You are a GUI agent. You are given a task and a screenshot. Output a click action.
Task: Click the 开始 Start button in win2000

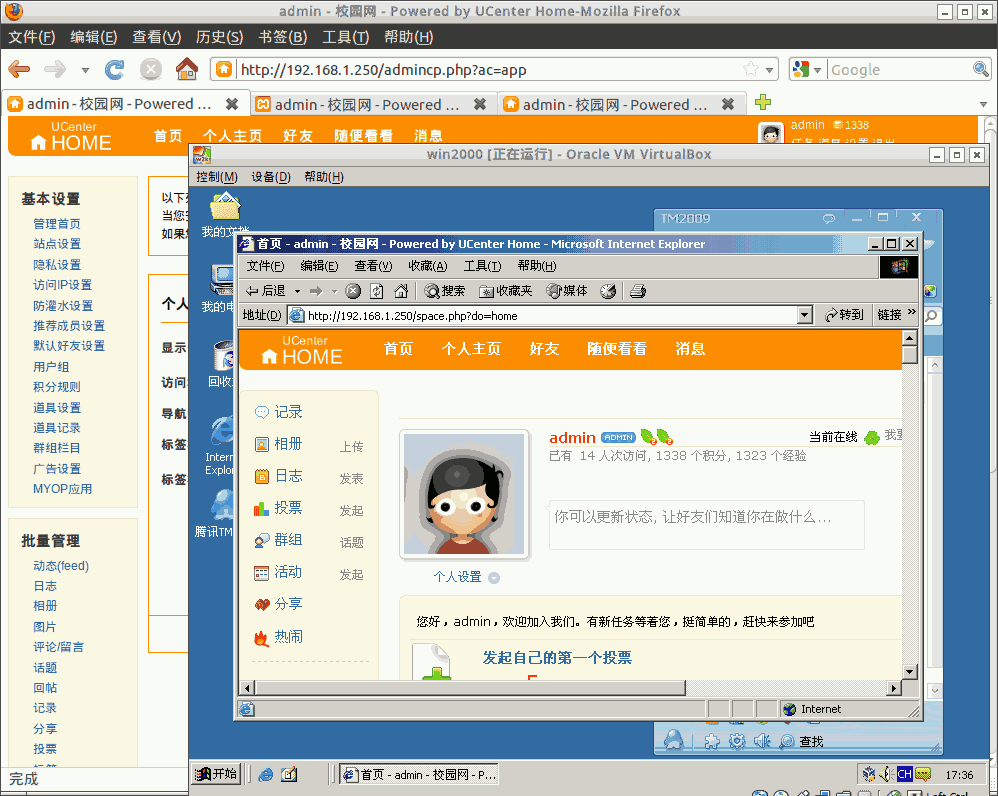click(x=217, y=774)
